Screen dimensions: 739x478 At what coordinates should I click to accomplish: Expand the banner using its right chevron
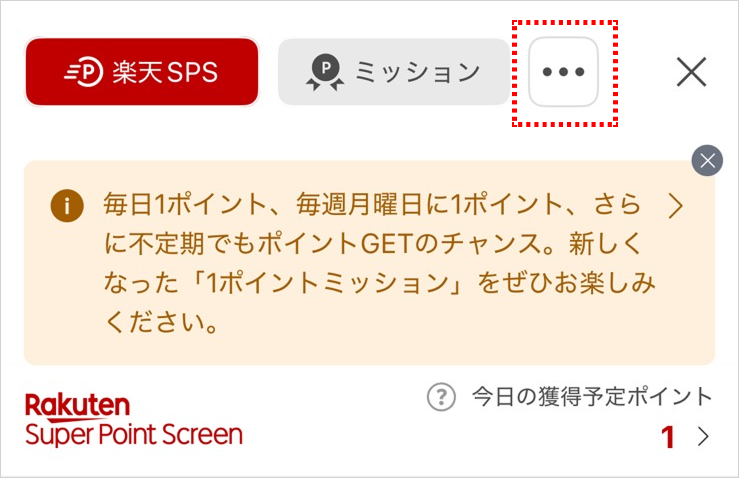(x=676, y=206)
